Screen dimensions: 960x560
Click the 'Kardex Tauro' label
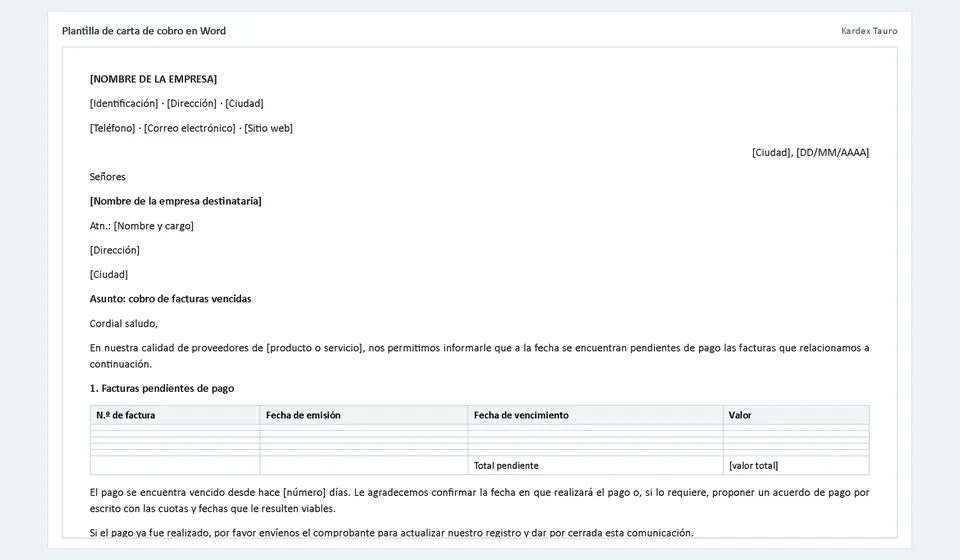[x=869, y=31]
